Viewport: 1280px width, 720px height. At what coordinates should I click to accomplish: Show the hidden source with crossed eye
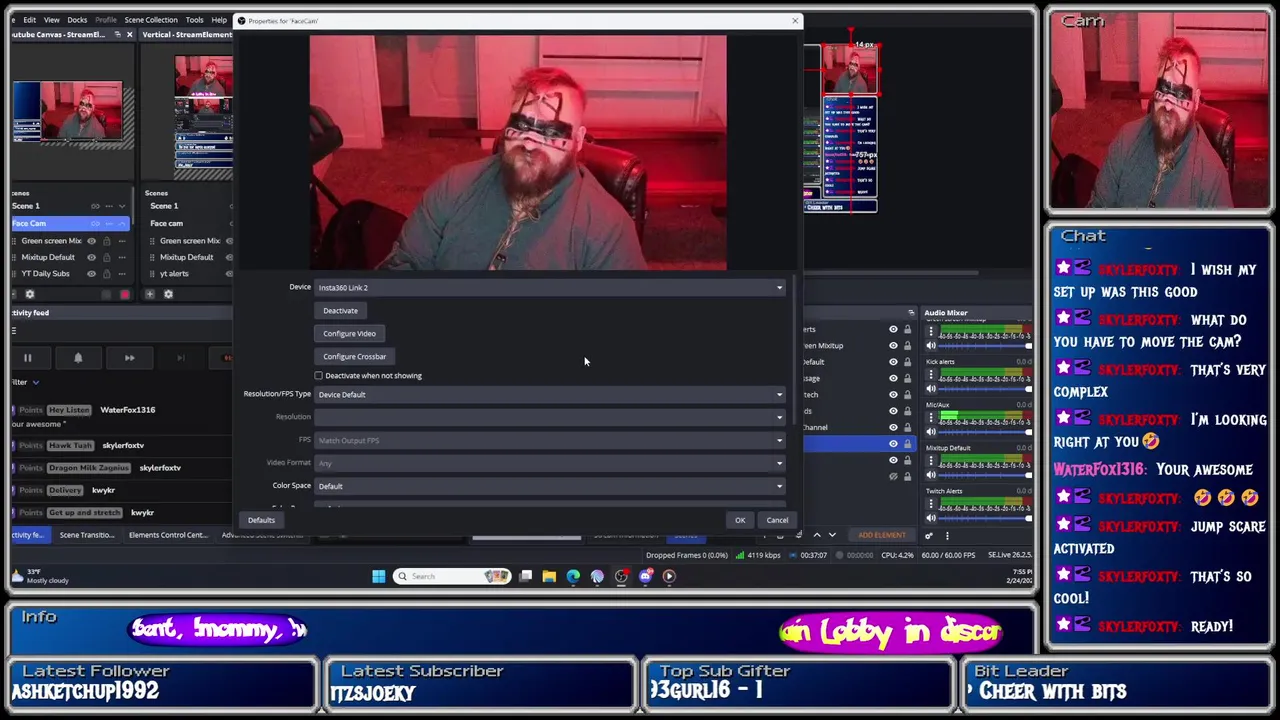[893, 476]
